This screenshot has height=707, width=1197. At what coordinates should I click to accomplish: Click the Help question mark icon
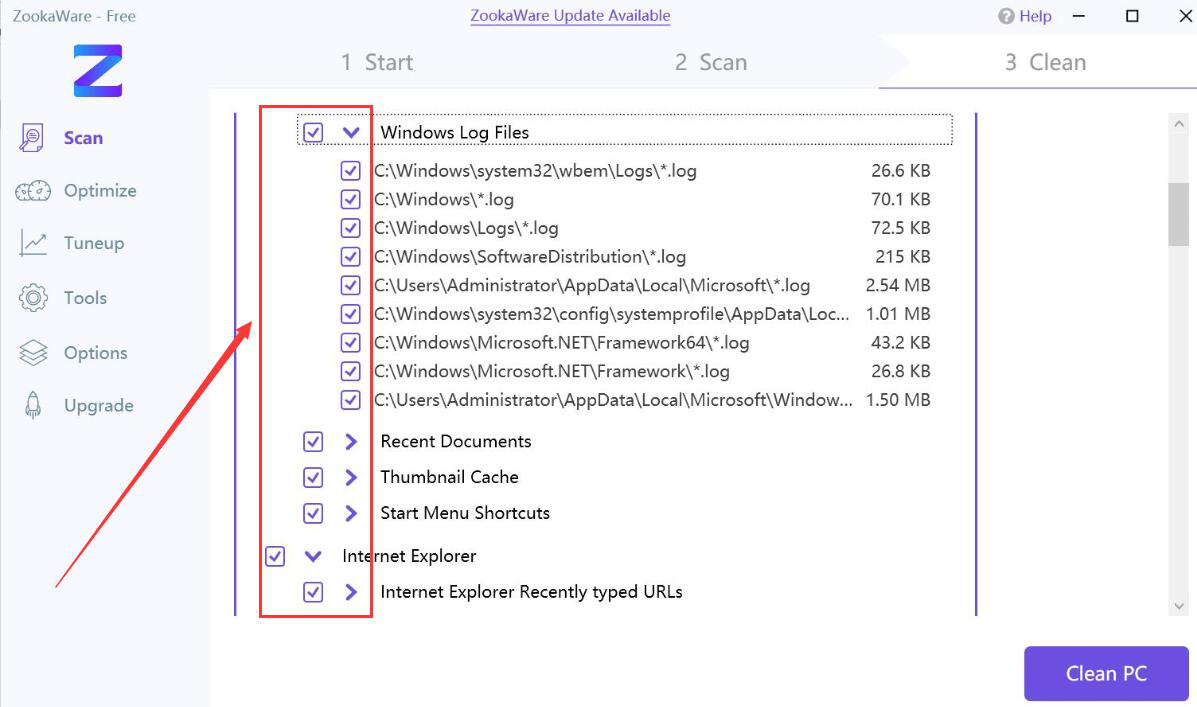[x=1006, y=16]
